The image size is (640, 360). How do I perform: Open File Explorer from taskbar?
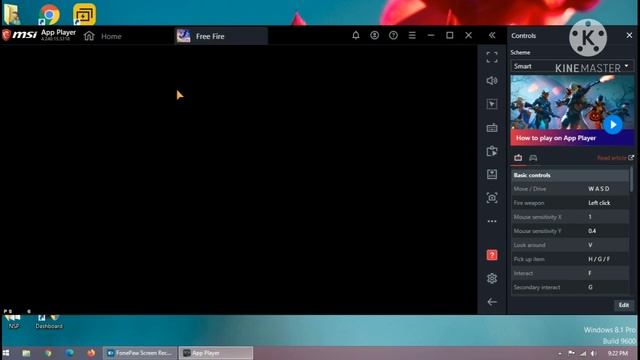click(26, 353)
